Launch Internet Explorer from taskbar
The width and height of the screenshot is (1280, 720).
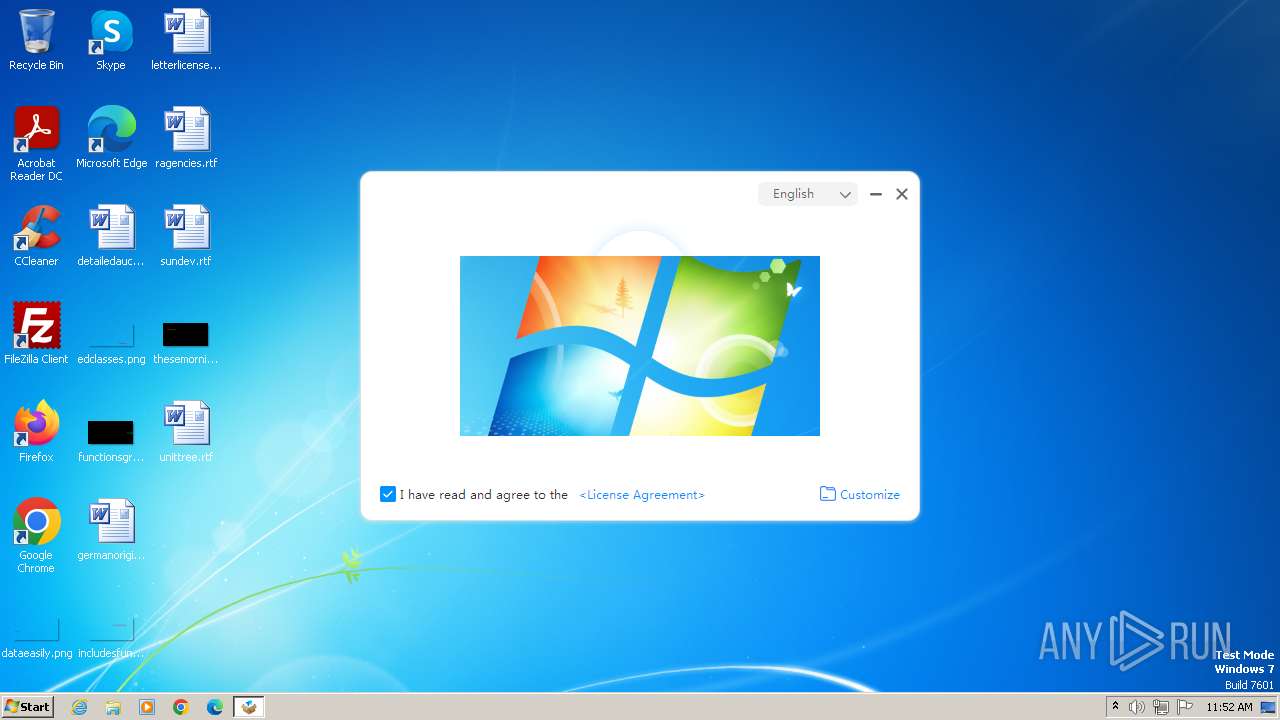(x=80, y=707)
